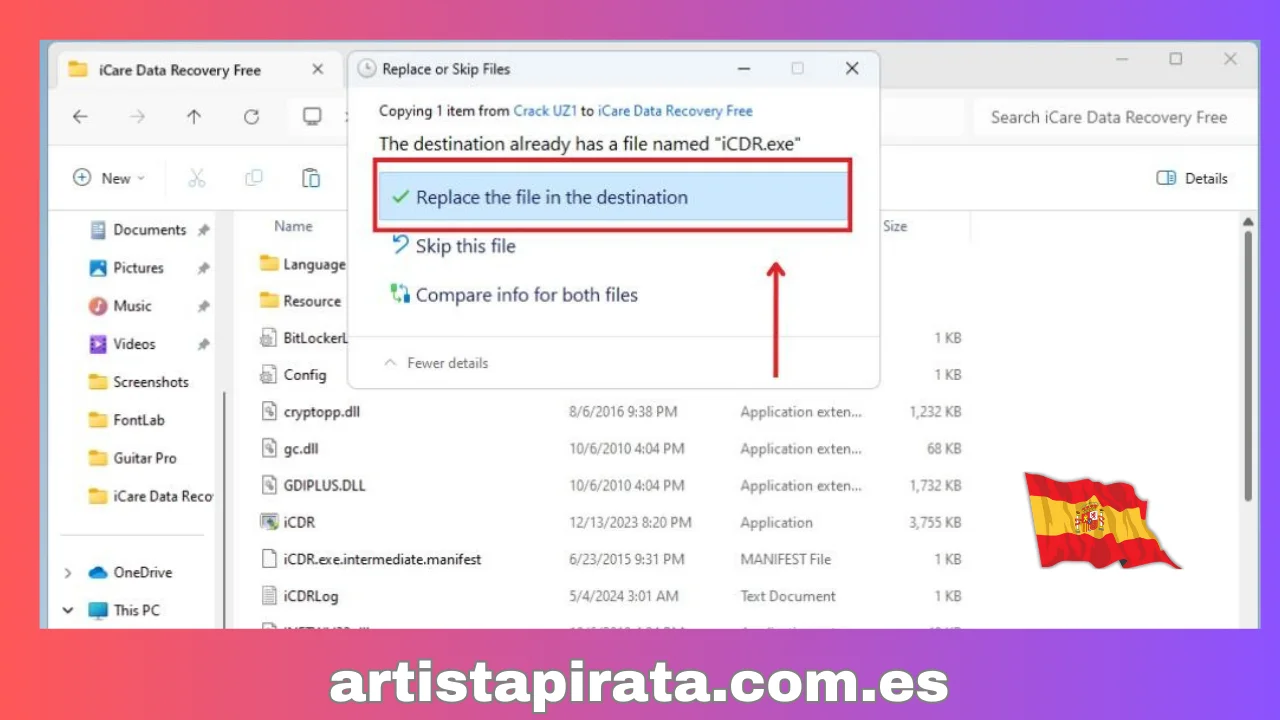Collapse the This PC tree node
1280x720 pixels.
click(68, 610)
